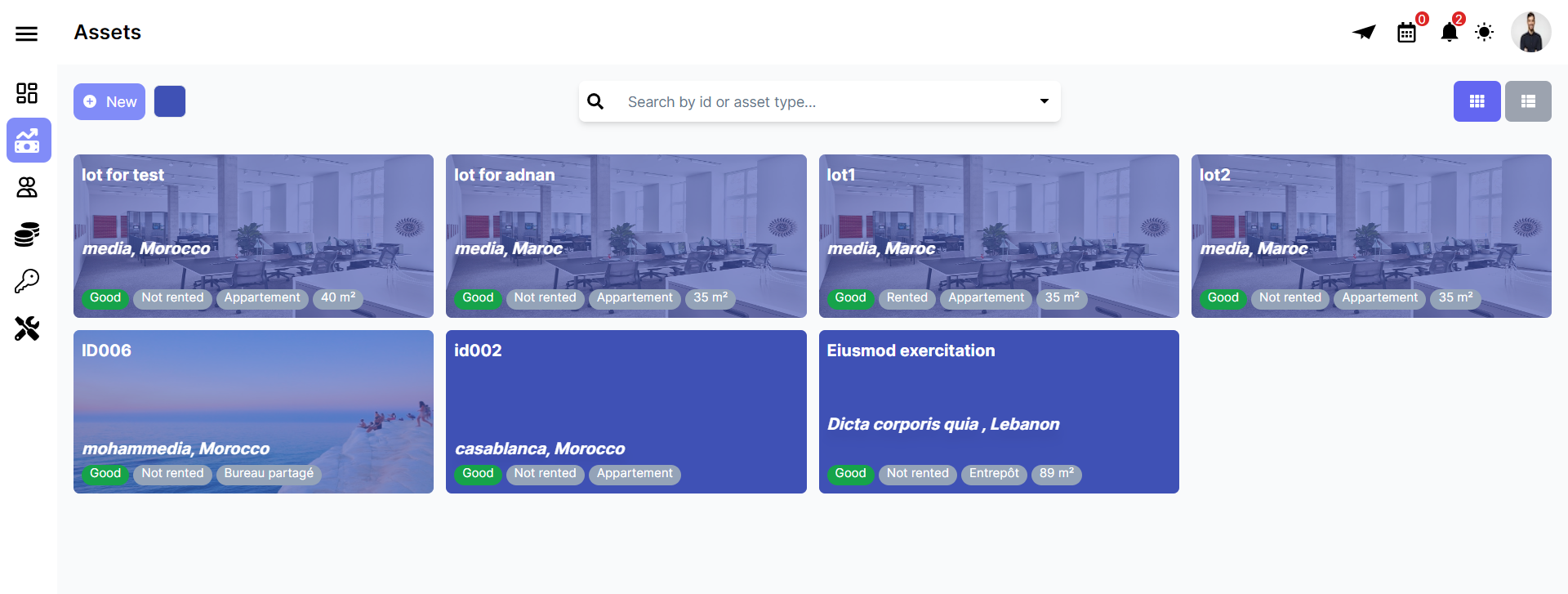This screenshot has height=594, width=1568.
Task: Open the dashboard icon in sidebar
Action: coord(27,93)
